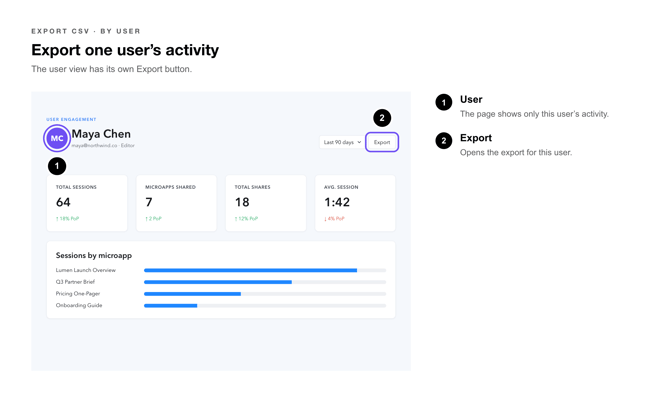This screenshot has height=402, width=670.
Task: Click the Microapps Shared value 7
Action: click(x=149, y=202)
